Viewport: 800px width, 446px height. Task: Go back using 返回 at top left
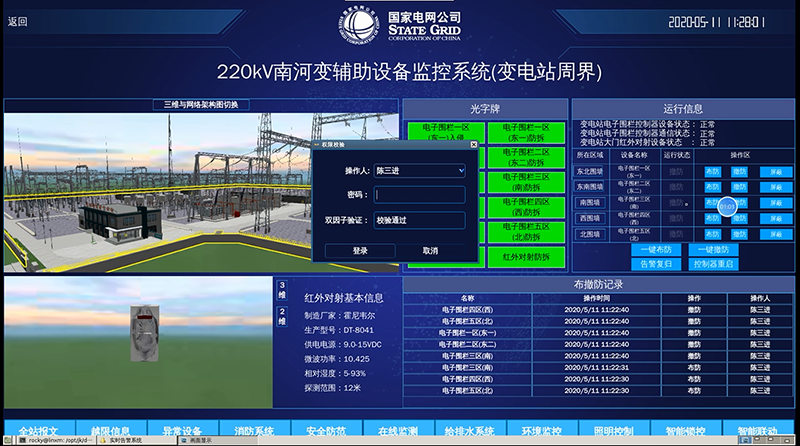17,20
